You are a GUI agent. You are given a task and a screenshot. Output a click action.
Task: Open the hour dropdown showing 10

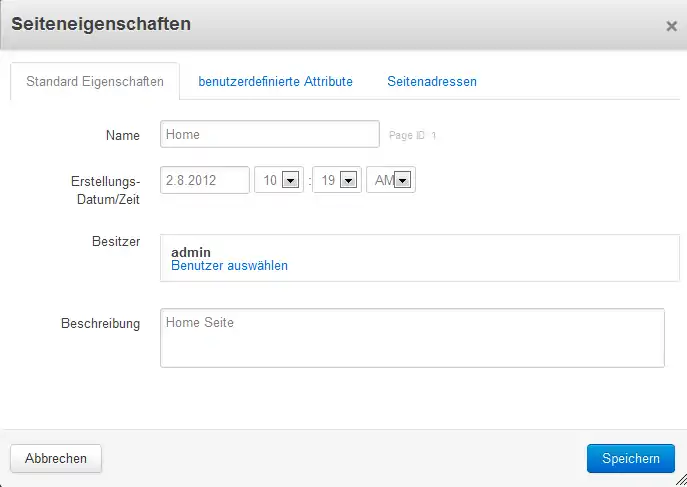pos(279,180)
